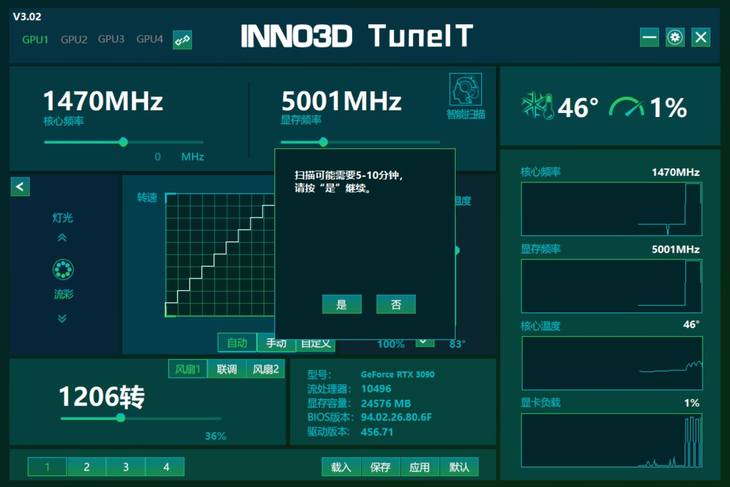Select 自动 fan mode
Screen dimensions: 730x487
click(237, 343)
